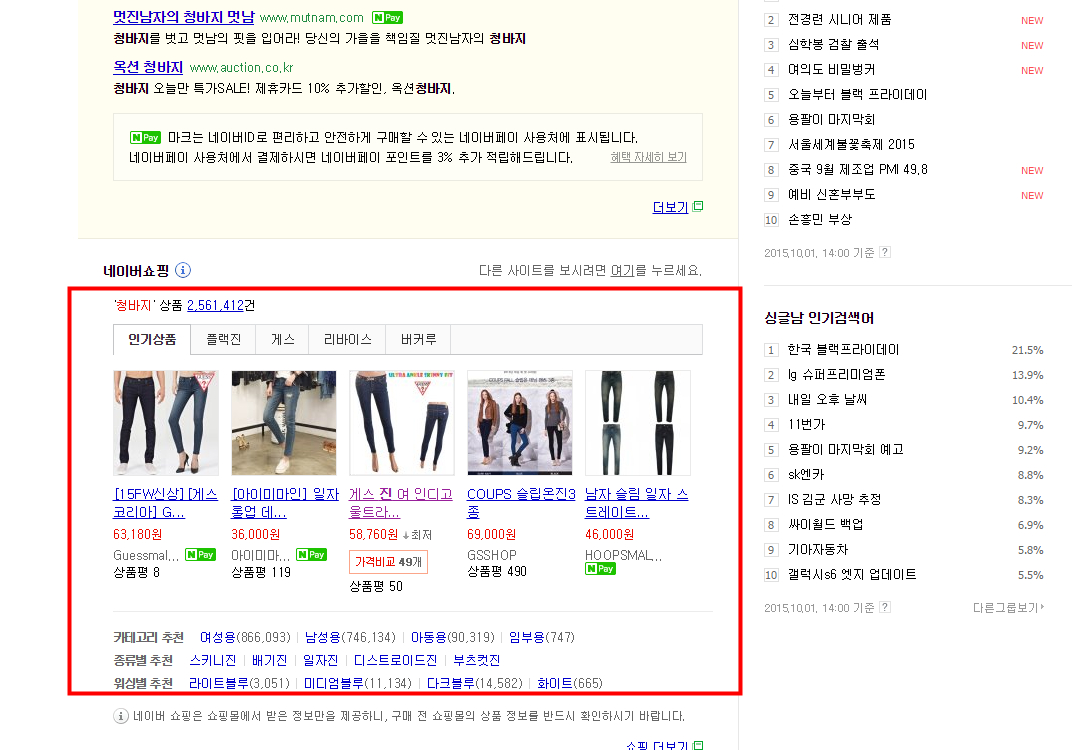Click the 중국 9월 제조업 PMI 49.8 keyword

point(857,170)
